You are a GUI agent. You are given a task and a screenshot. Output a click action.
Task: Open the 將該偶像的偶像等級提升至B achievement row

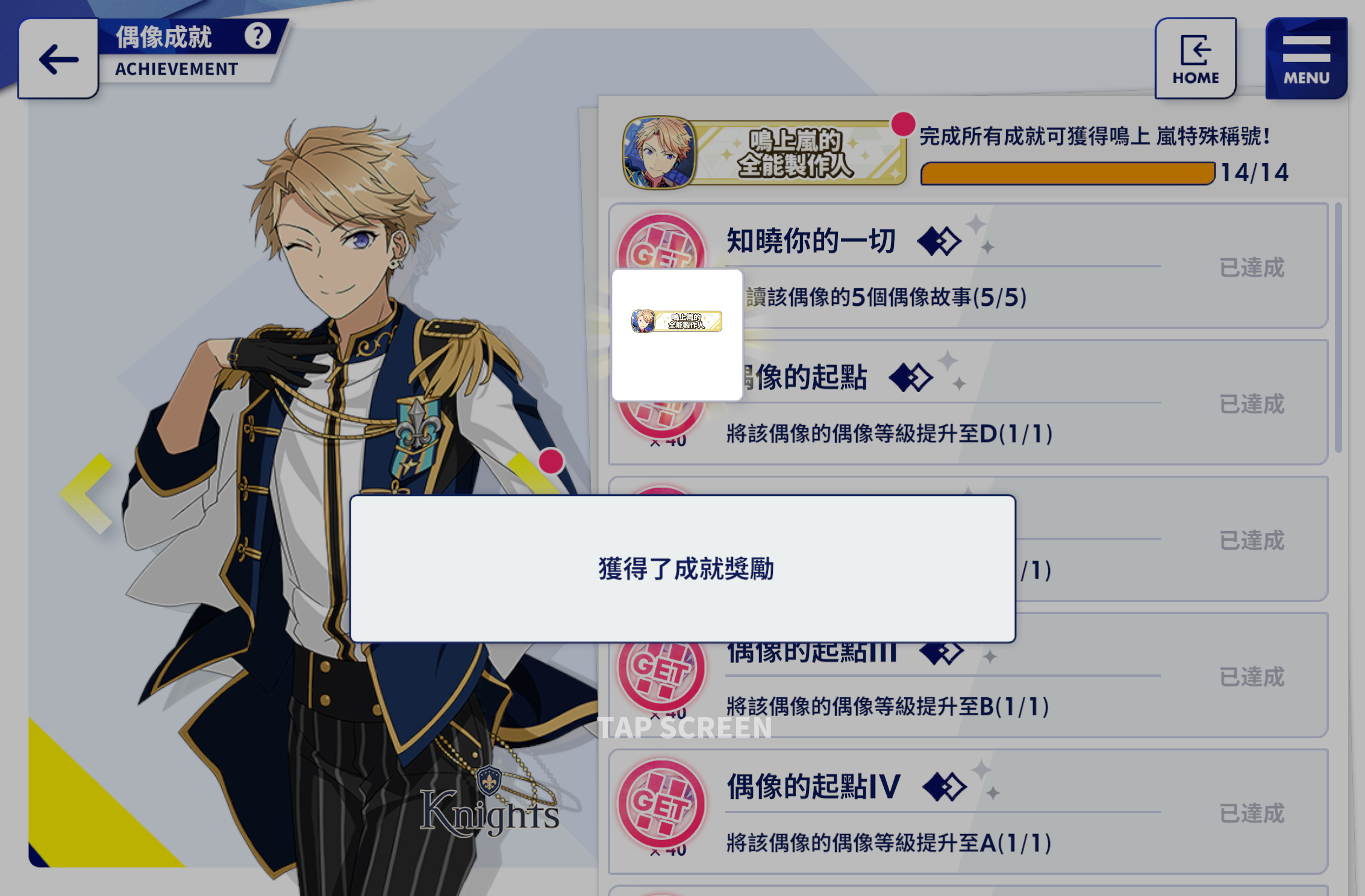pos(968,675)
